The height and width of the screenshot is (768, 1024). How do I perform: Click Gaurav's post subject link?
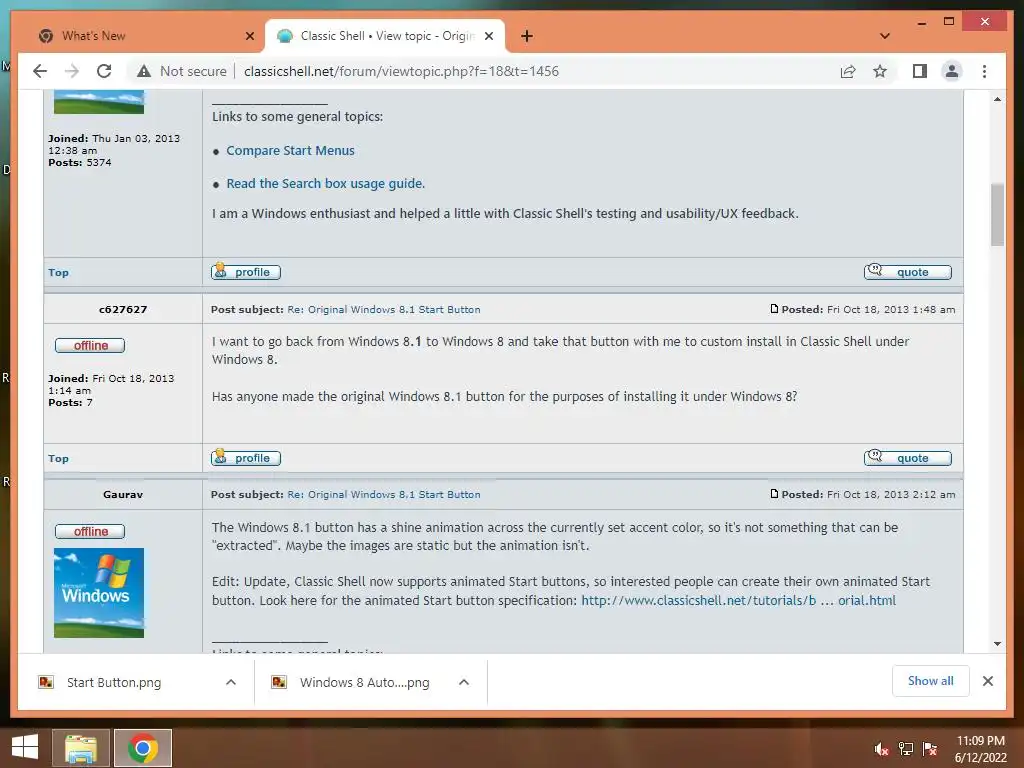[x=384, y=494]
